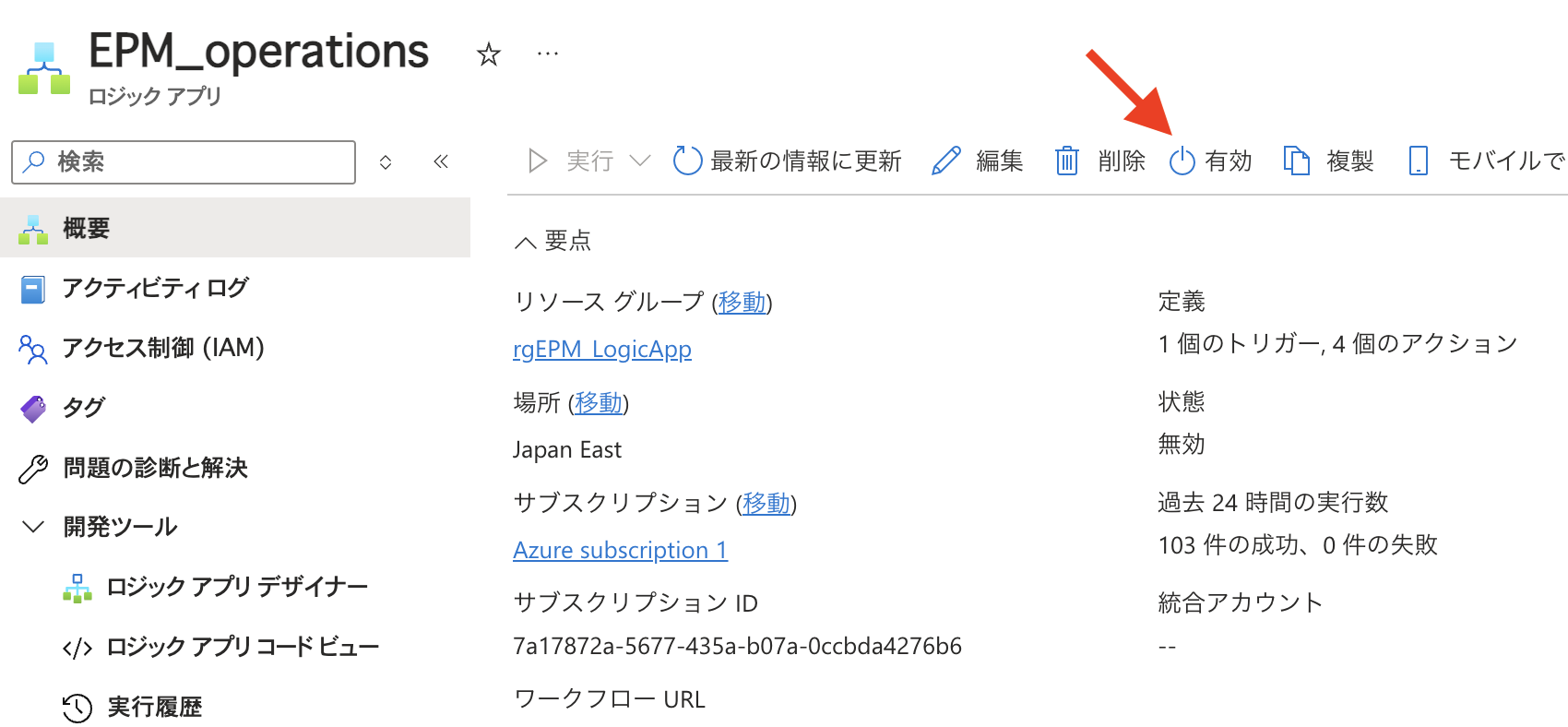Click the 統合アカウント label

pos(1241,603)
